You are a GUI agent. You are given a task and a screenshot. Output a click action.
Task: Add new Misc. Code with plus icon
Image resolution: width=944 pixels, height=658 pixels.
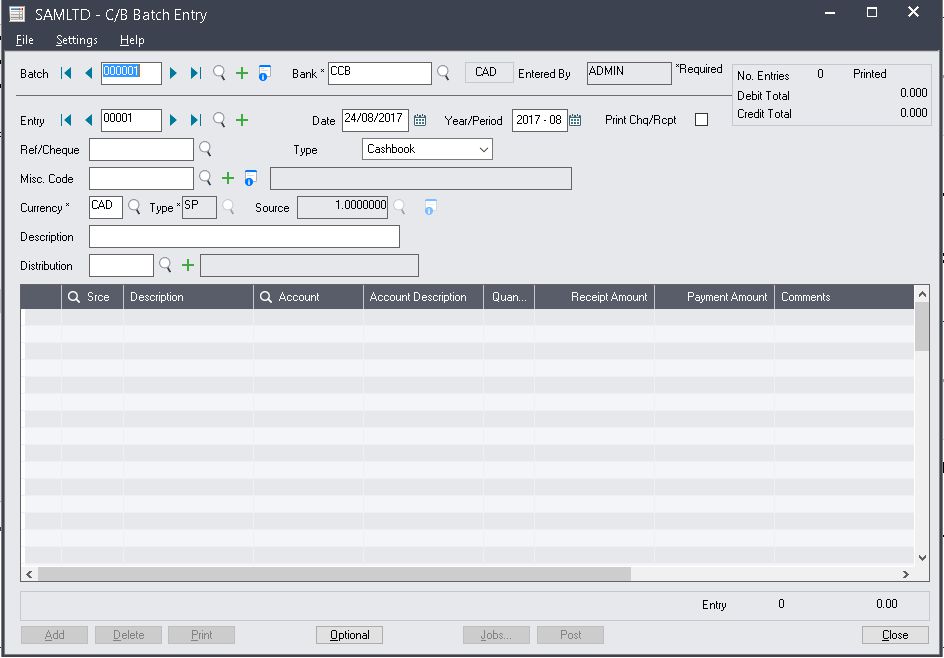228,178
